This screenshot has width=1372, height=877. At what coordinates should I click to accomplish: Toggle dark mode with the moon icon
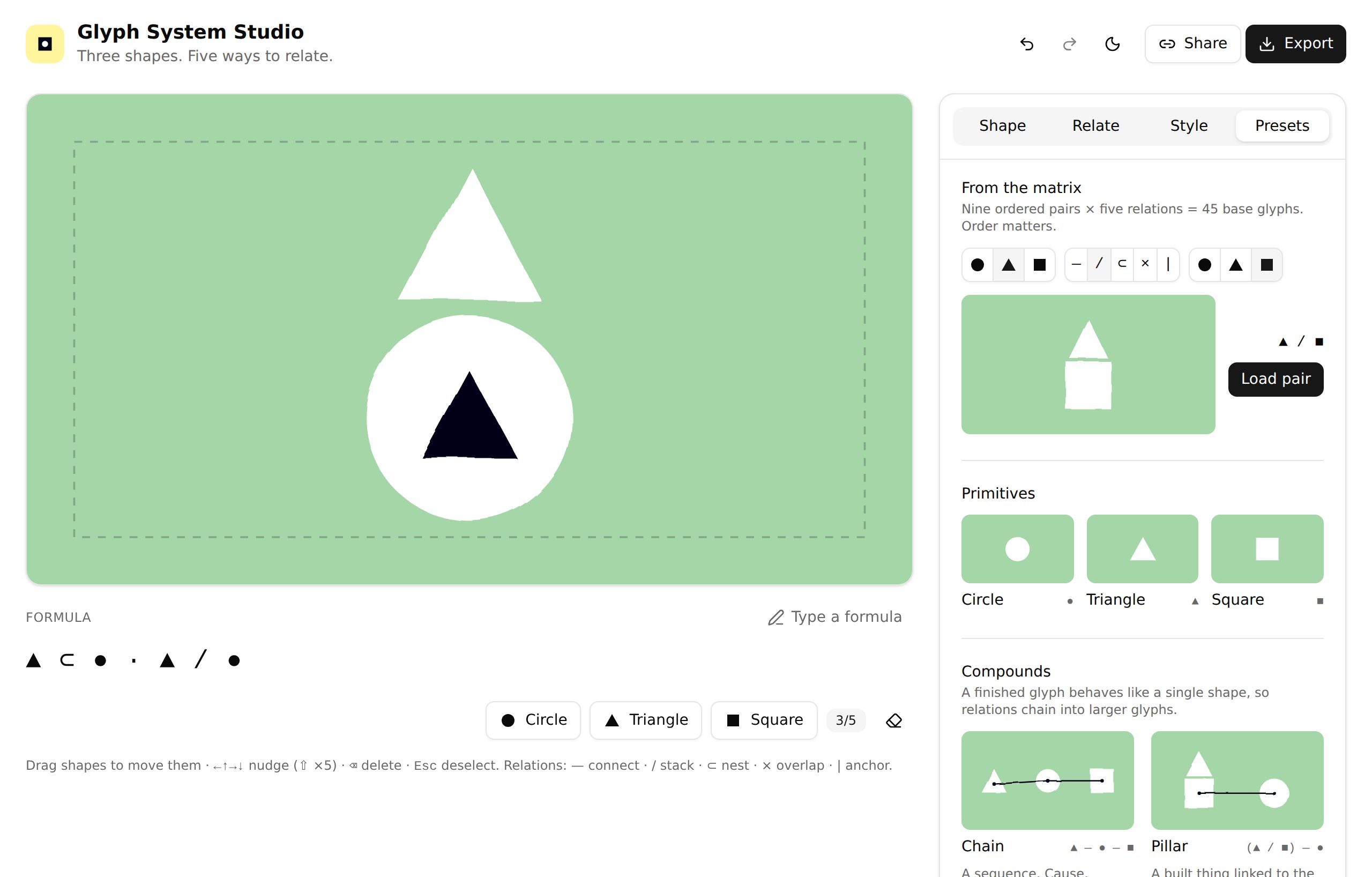pos(1112,44)
